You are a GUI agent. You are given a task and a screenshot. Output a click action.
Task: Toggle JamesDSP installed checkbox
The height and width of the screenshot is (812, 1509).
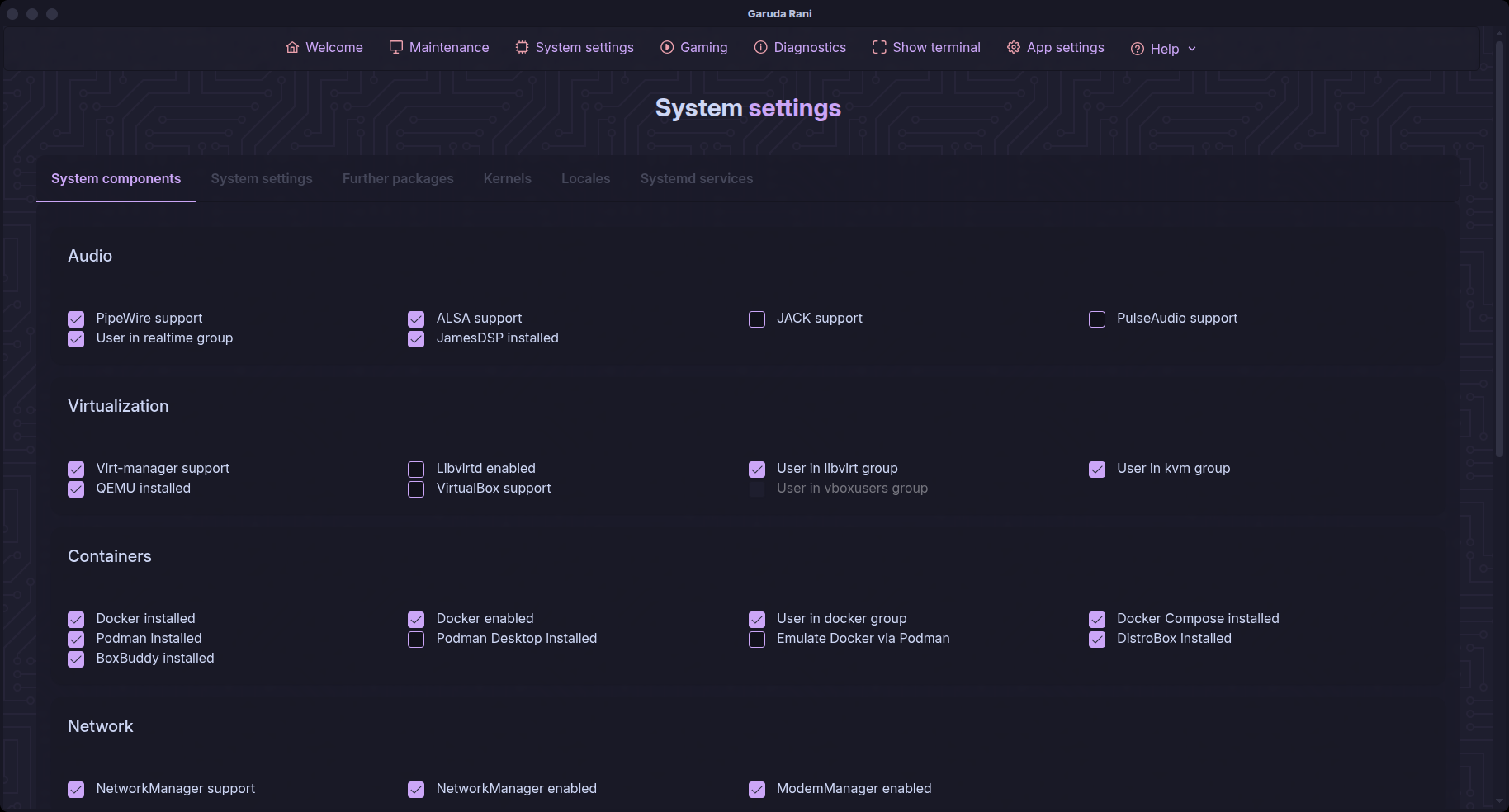[416, 339]
